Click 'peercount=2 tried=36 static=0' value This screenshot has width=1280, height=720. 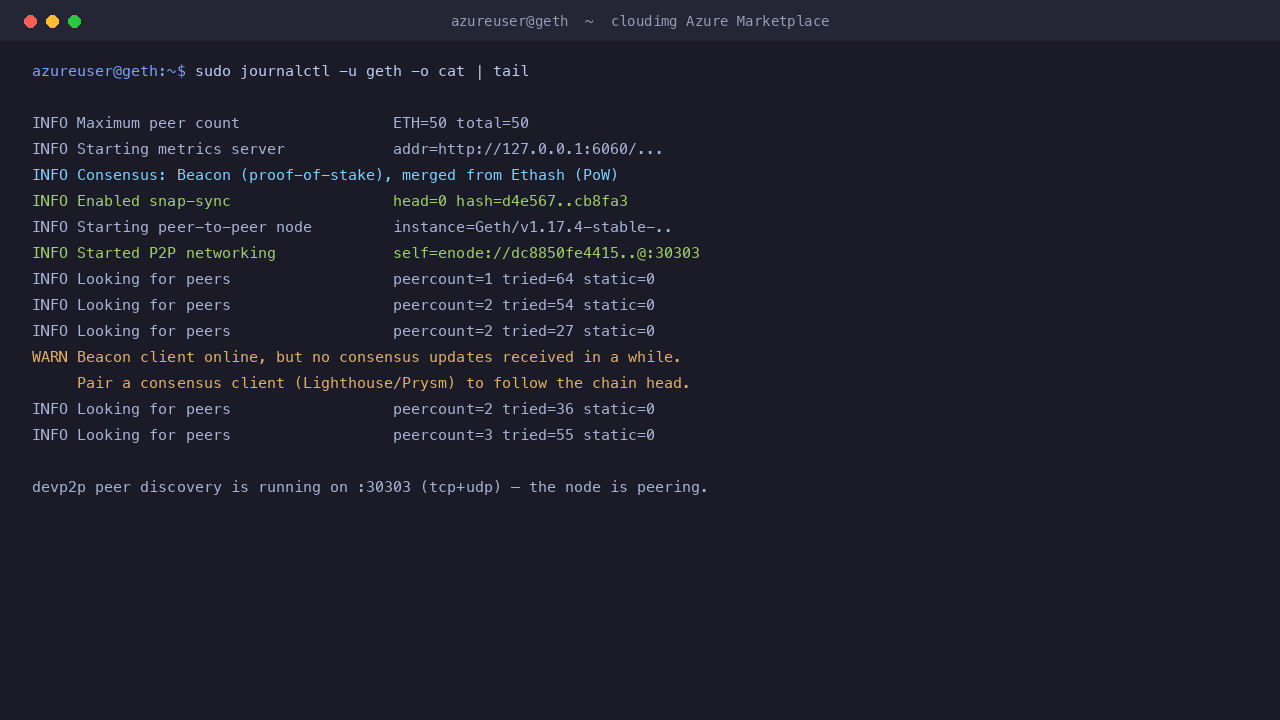(x=524, y=409)
